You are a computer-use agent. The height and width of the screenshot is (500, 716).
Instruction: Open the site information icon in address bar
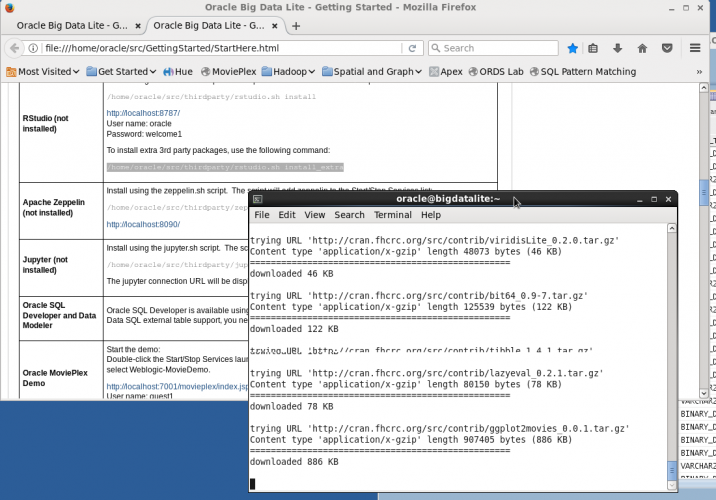(x=33, y=48)
